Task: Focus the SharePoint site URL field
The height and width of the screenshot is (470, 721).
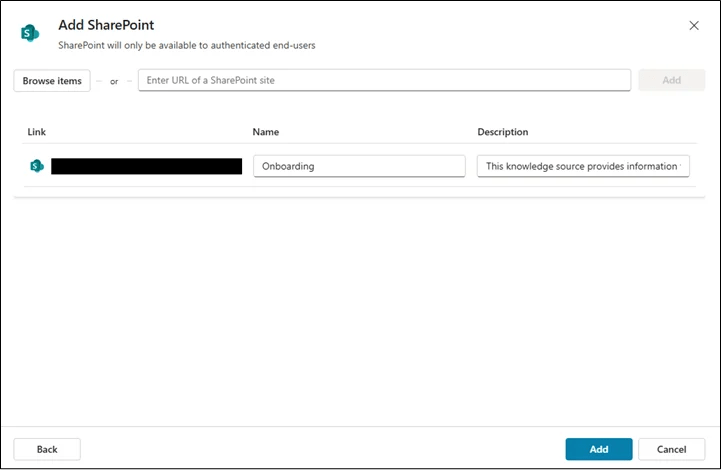Action: point(384,80)
